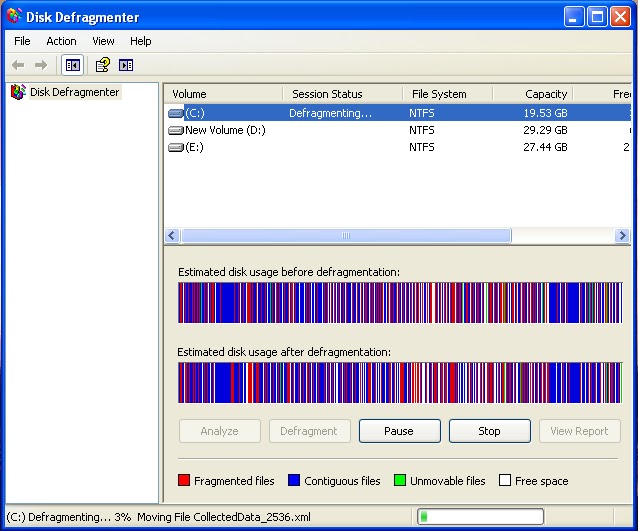638x531 pixels.
Task: Click the right arrow of the horizontal scrollbar
Action: click(622, 236)
